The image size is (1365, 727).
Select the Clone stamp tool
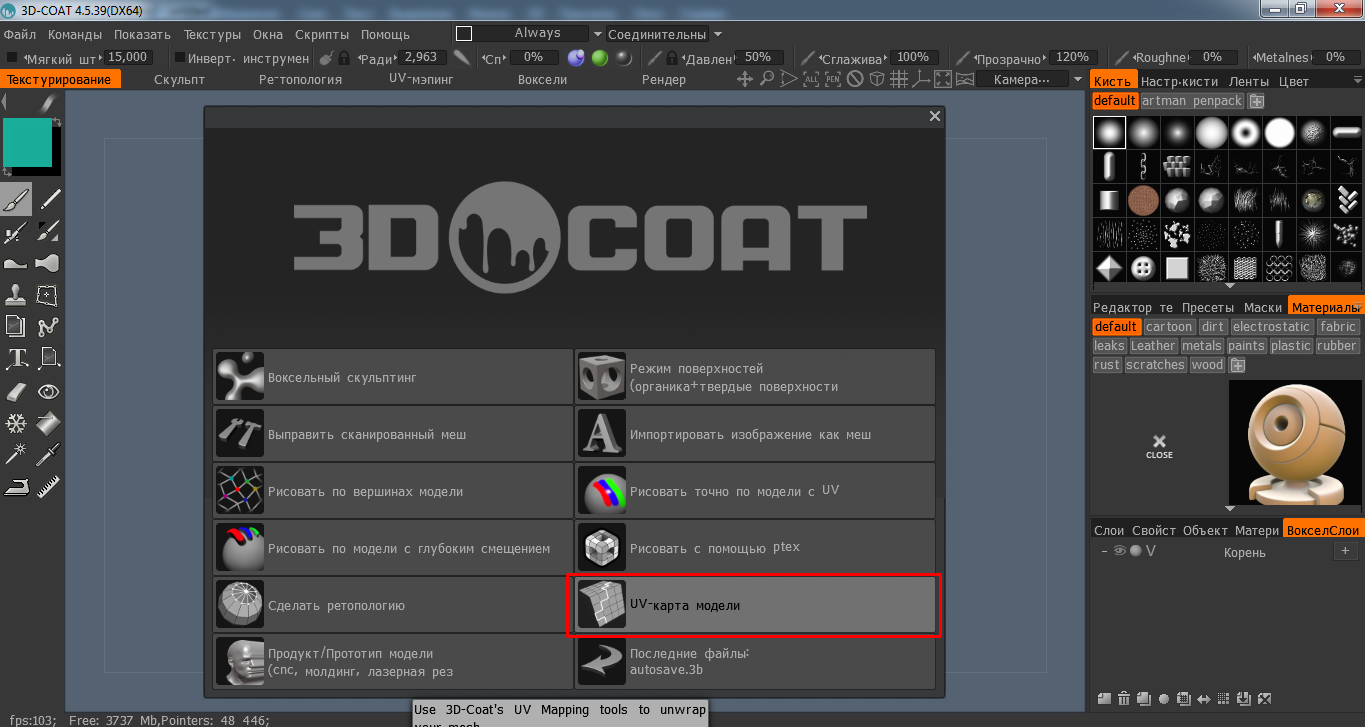(x=16, y=295)
